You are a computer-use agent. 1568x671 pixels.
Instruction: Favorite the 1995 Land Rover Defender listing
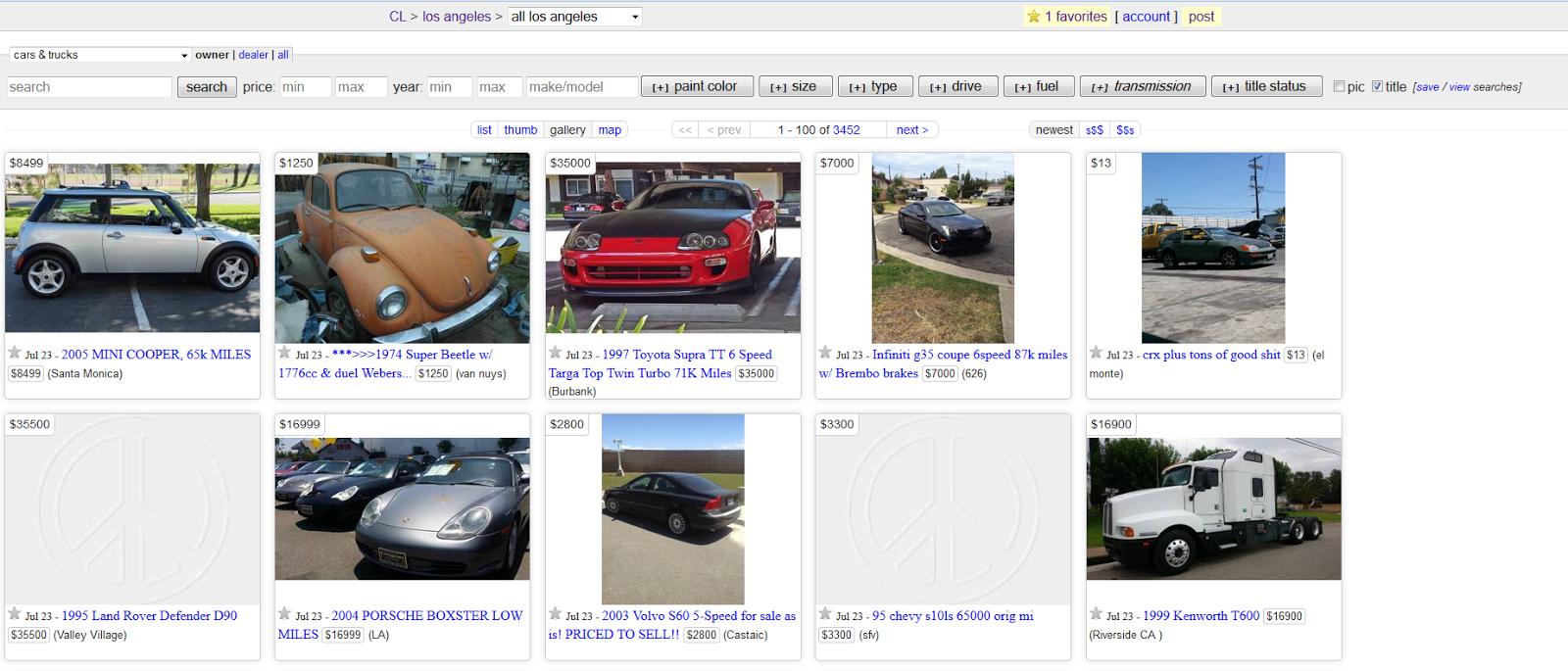tap(15, 614)
